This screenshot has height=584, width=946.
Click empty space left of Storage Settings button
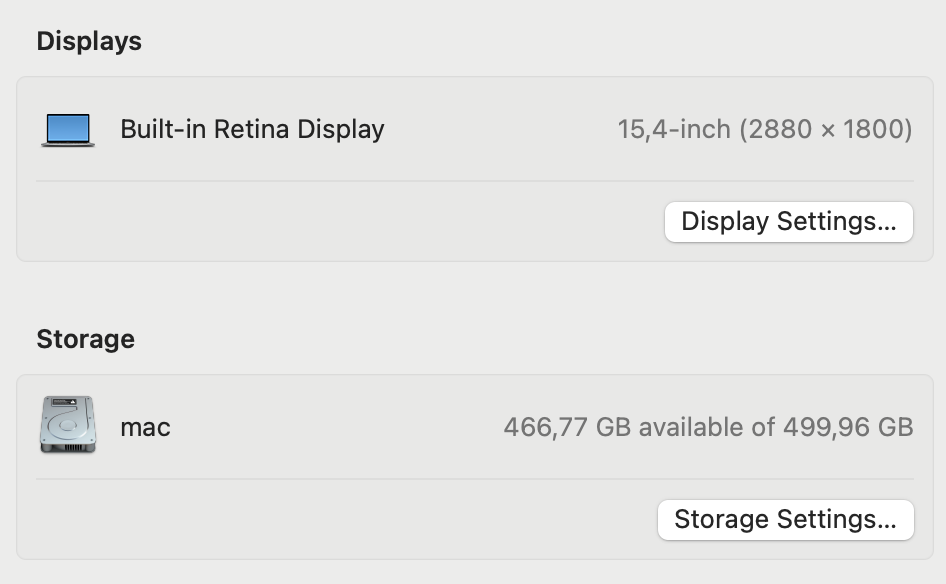350,520
